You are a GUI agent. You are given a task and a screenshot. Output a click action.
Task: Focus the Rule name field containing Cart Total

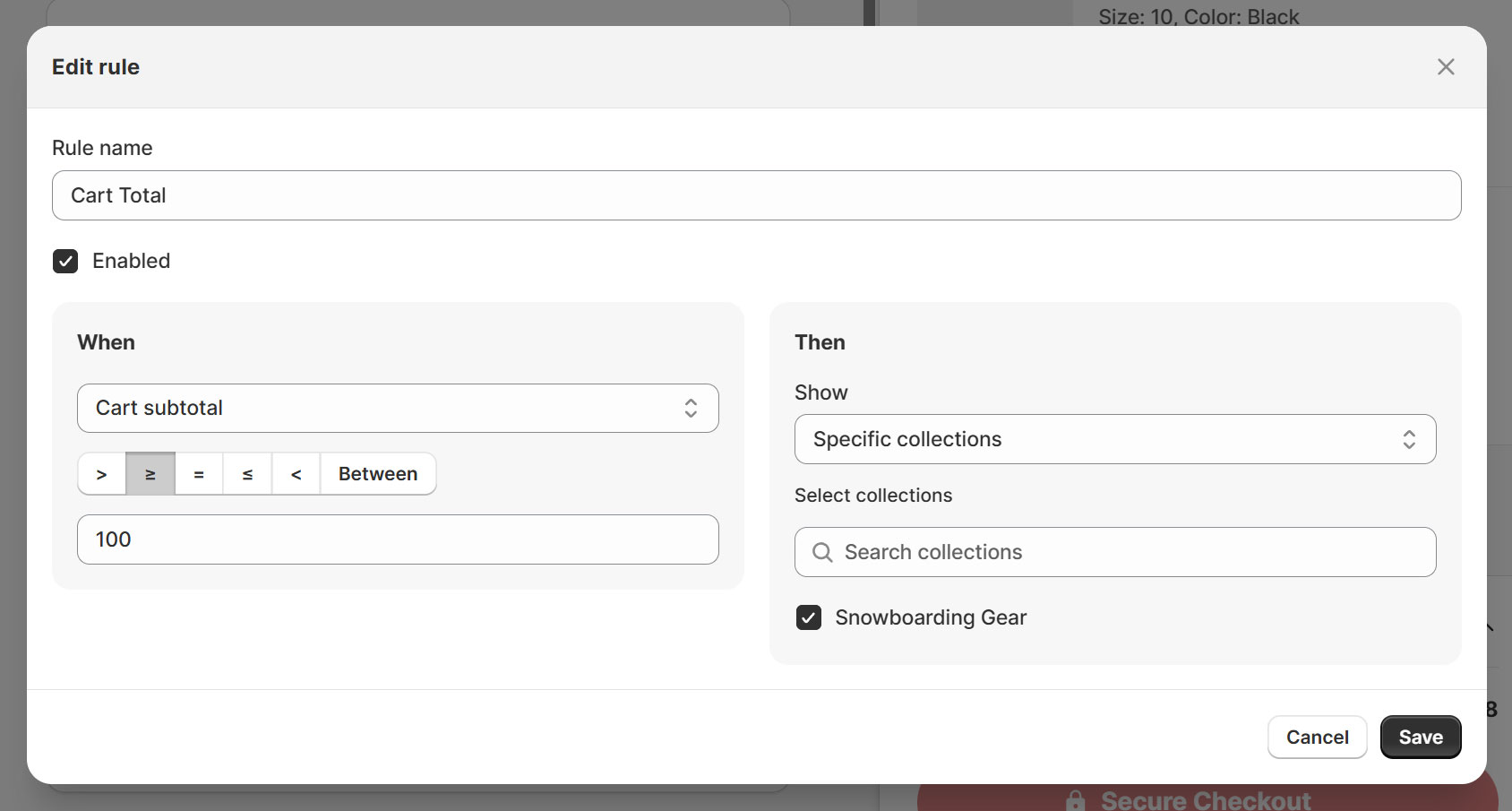point(756,195)
